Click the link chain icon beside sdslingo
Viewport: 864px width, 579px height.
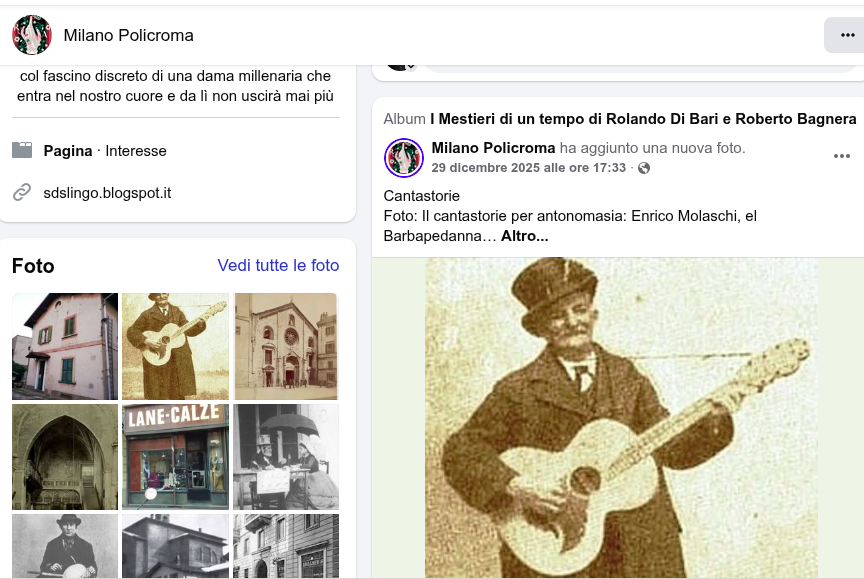coord(22,192)
